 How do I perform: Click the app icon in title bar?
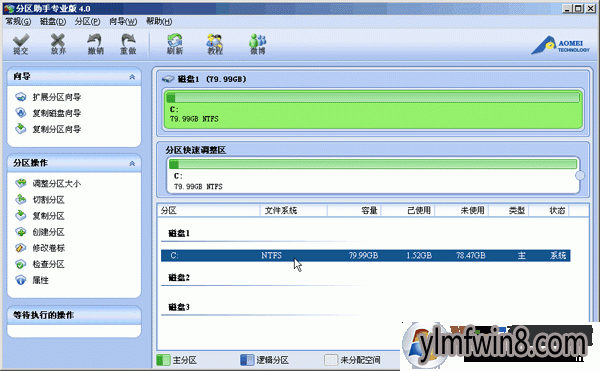point(9,8)
